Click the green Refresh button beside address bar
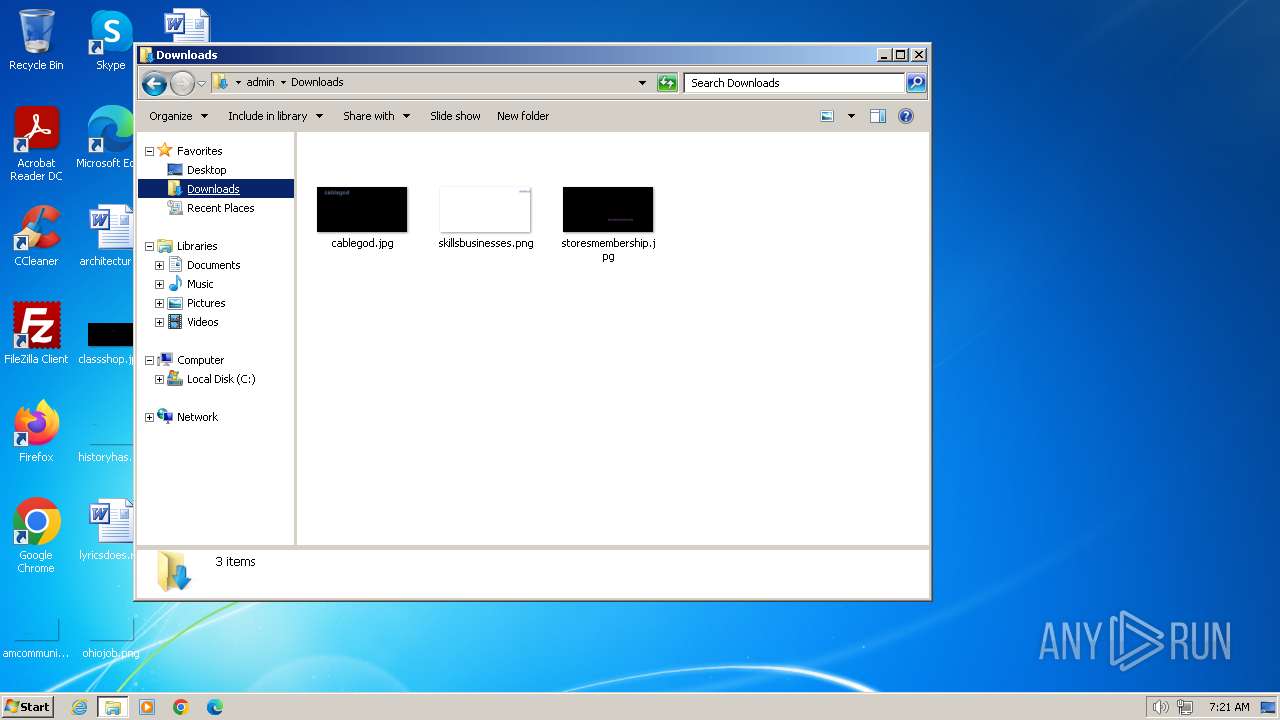 667,83
